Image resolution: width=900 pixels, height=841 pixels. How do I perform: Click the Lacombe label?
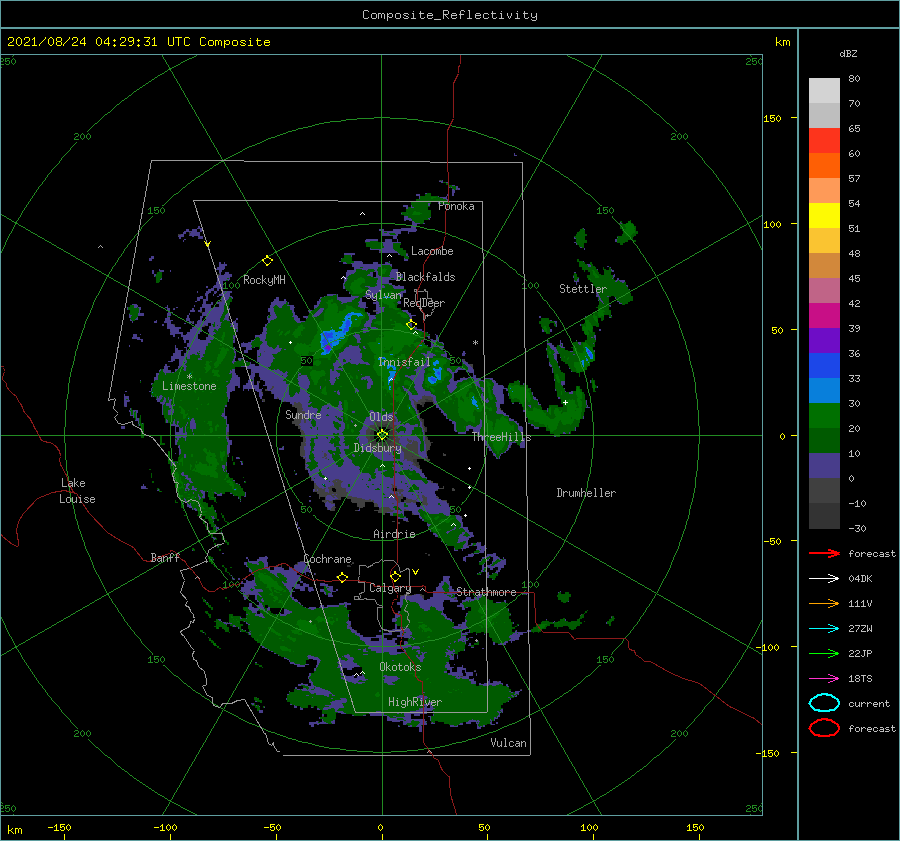point(432,251)
